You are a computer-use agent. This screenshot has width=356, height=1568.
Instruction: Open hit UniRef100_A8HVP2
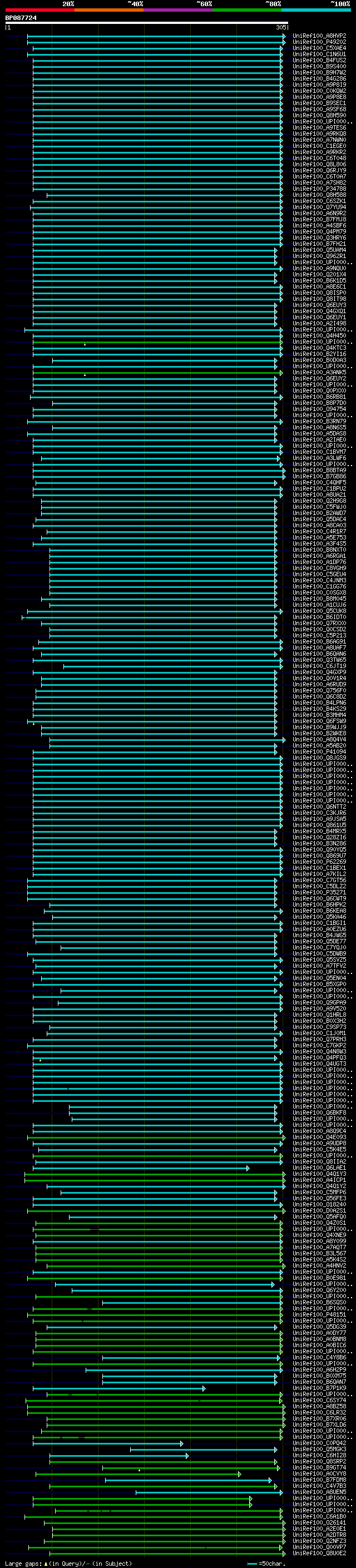click(x=319, y=36)
